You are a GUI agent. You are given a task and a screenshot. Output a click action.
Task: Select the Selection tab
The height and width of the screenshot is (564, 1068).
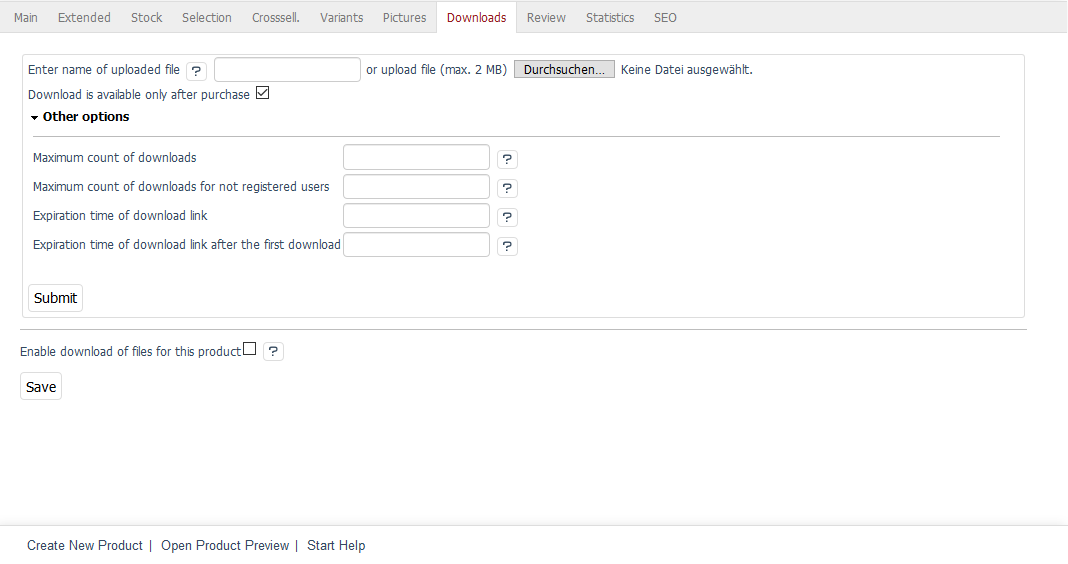(x=206, y=18)
